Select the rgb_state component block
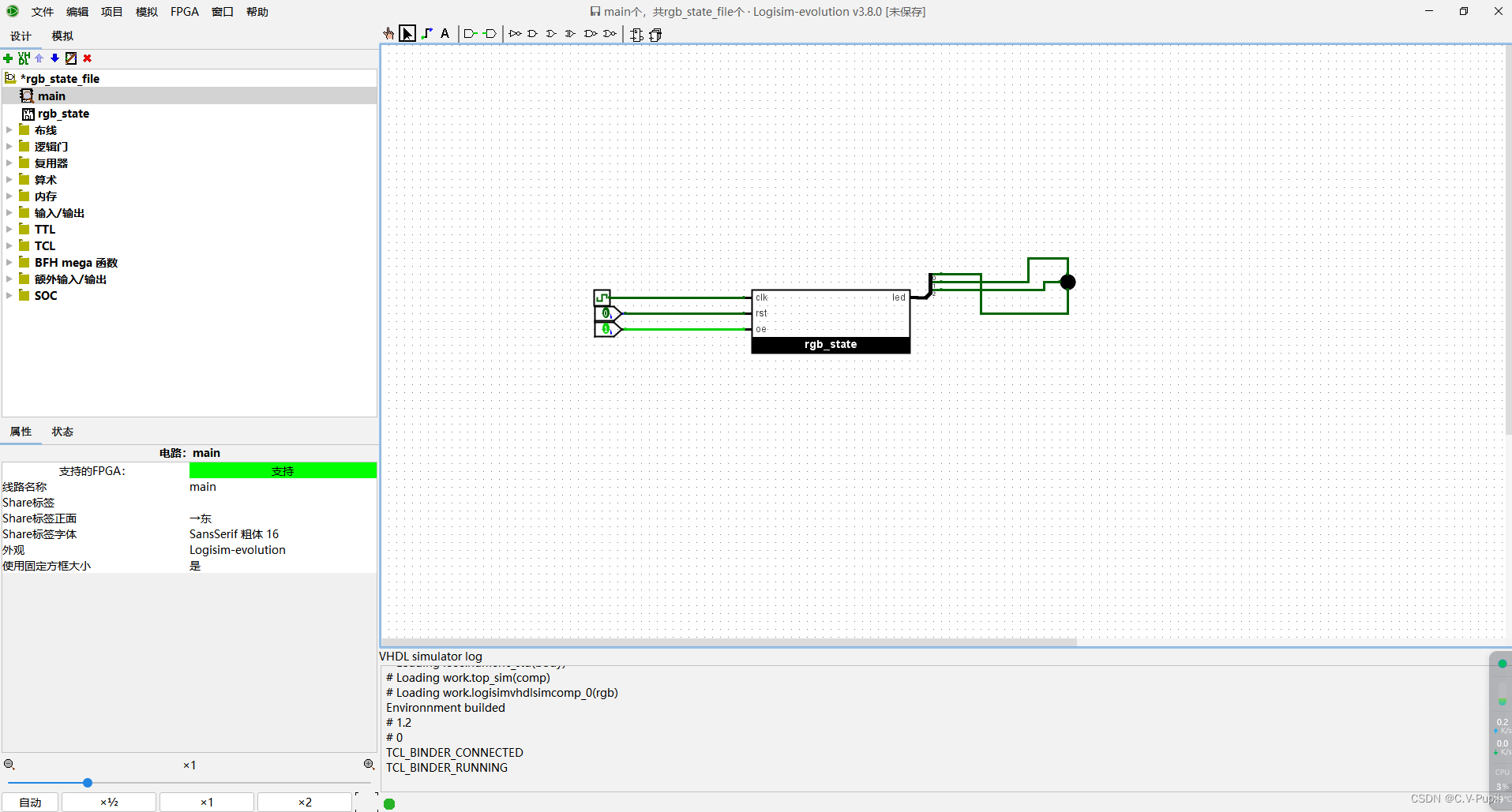 coord(831,321)
